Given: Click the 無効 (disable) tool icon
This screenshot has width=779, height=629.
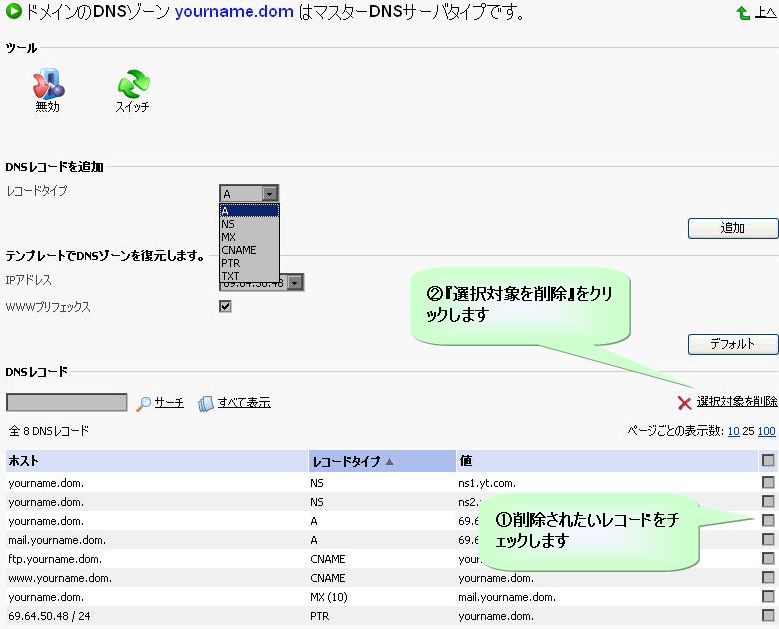Looking at the screenshot, I should tap(47, 84).
